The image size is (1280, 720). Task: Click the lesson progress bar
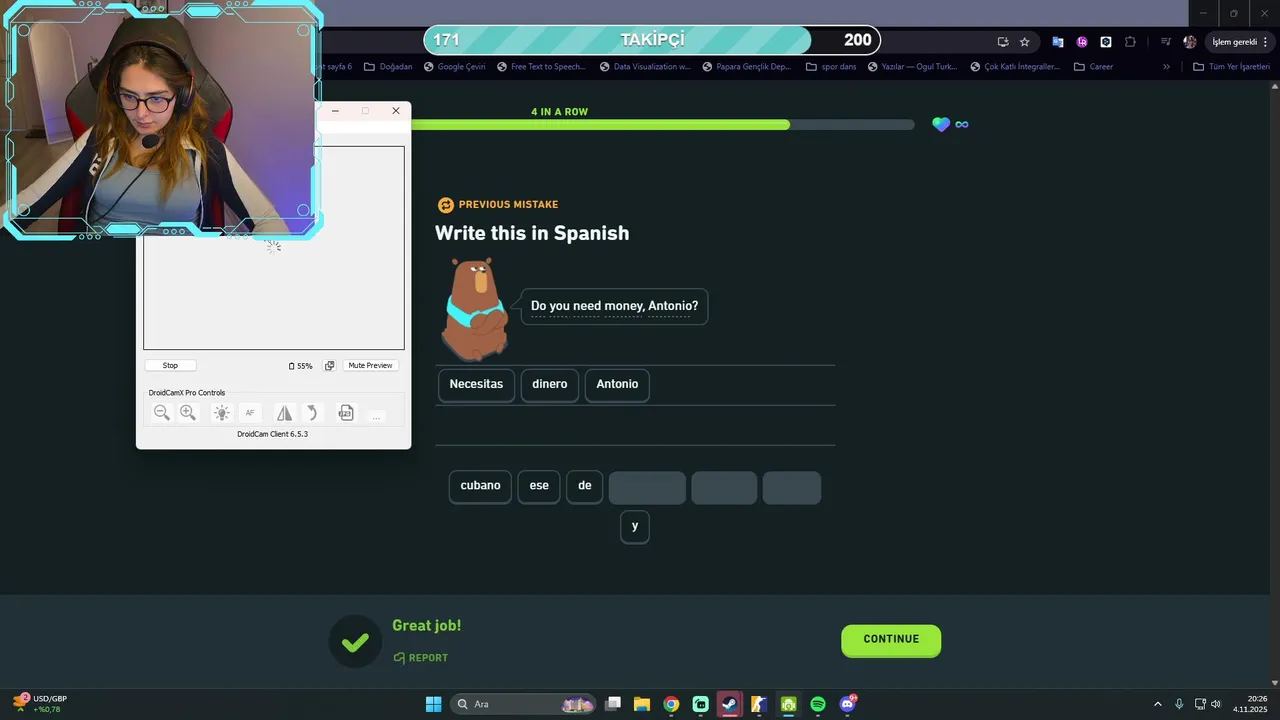pyautogui.click(x=662, y=125)
